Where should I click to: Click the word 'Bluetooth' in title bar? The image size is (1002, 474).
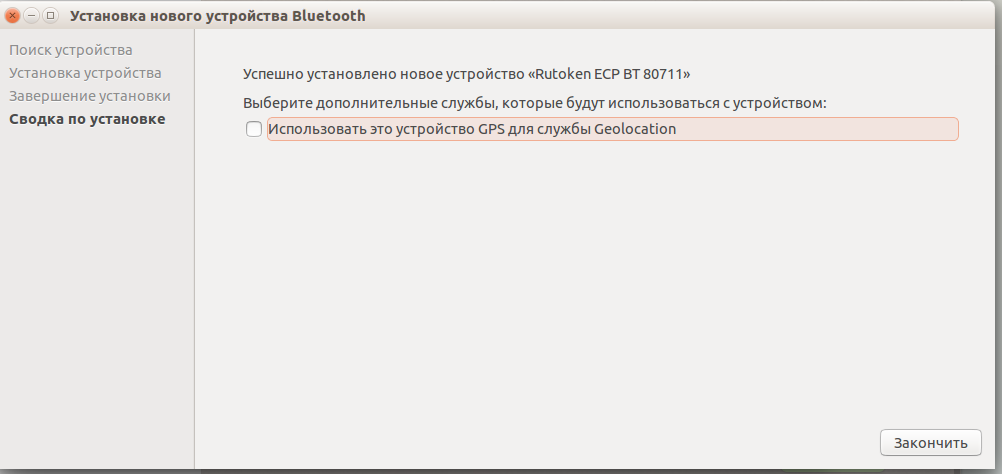click(x=331, y=16)
